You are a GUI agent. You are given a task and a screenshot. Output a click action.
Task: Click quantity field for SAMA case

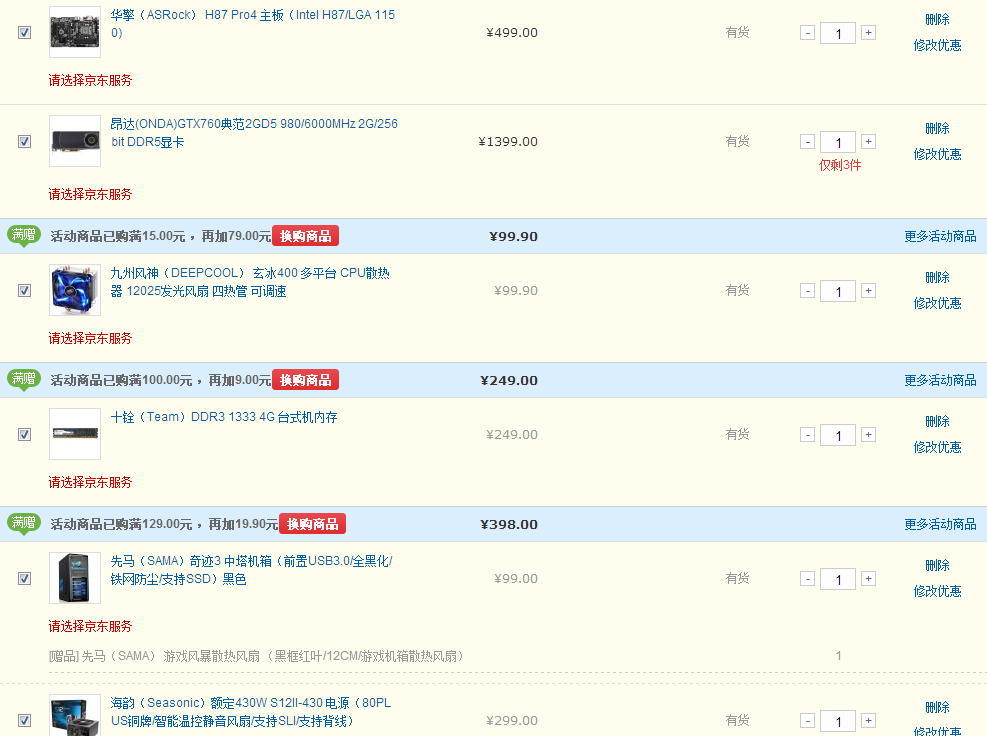(x=838, y=579)
